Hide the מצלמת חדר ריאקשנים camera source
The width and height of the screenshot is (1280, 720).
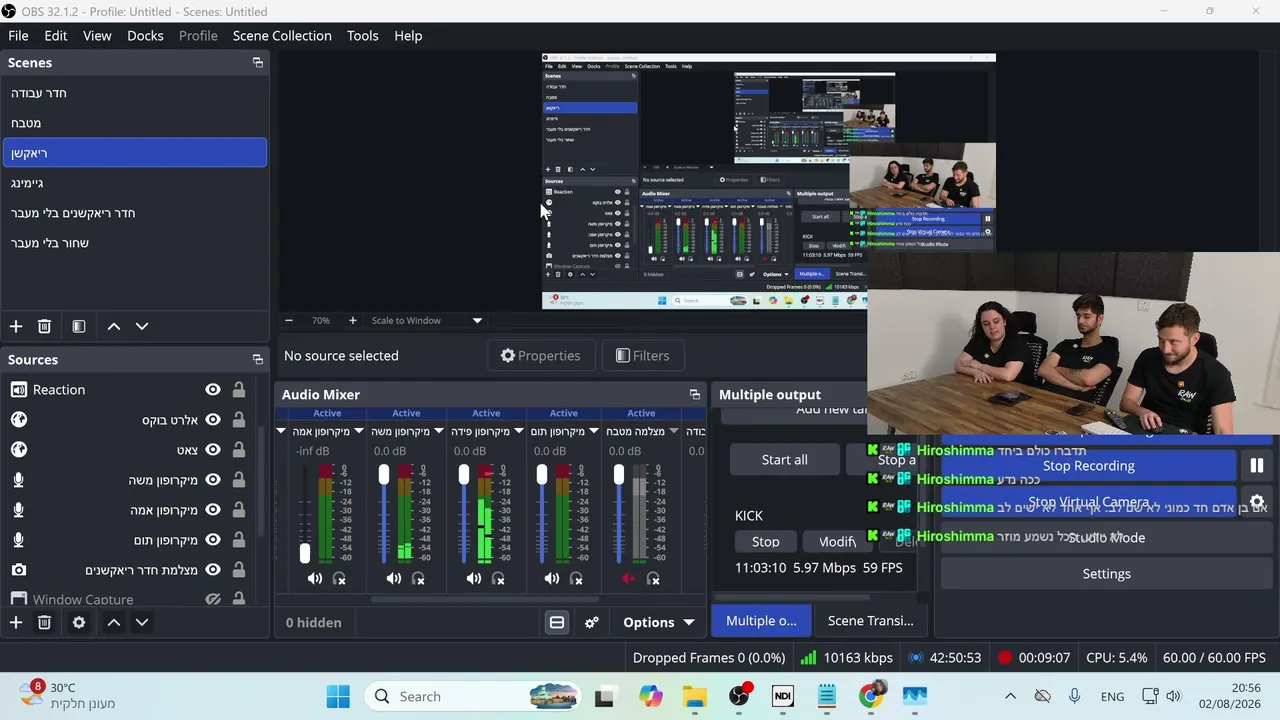click(213, 569)
